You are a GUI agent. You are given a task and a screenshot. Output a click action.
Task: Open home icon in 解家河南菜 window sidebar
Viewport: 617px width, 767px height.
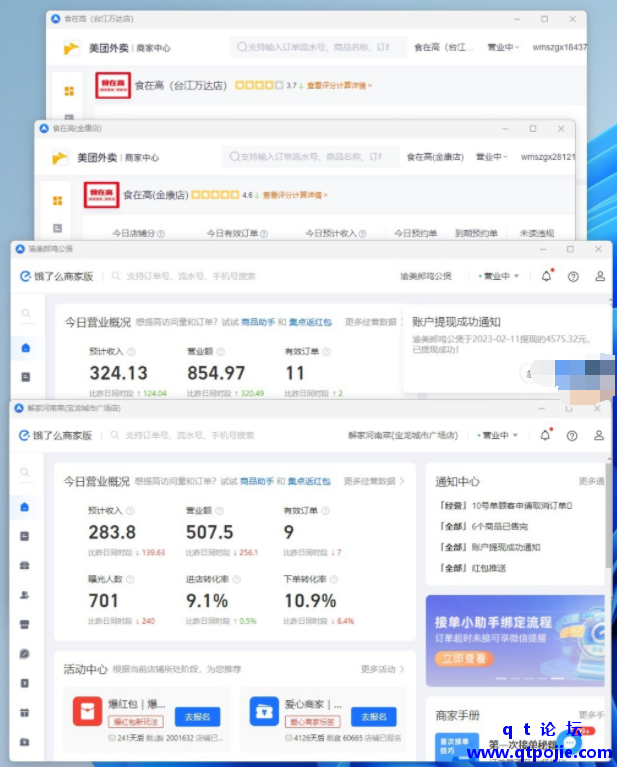[x=24, y=507]
